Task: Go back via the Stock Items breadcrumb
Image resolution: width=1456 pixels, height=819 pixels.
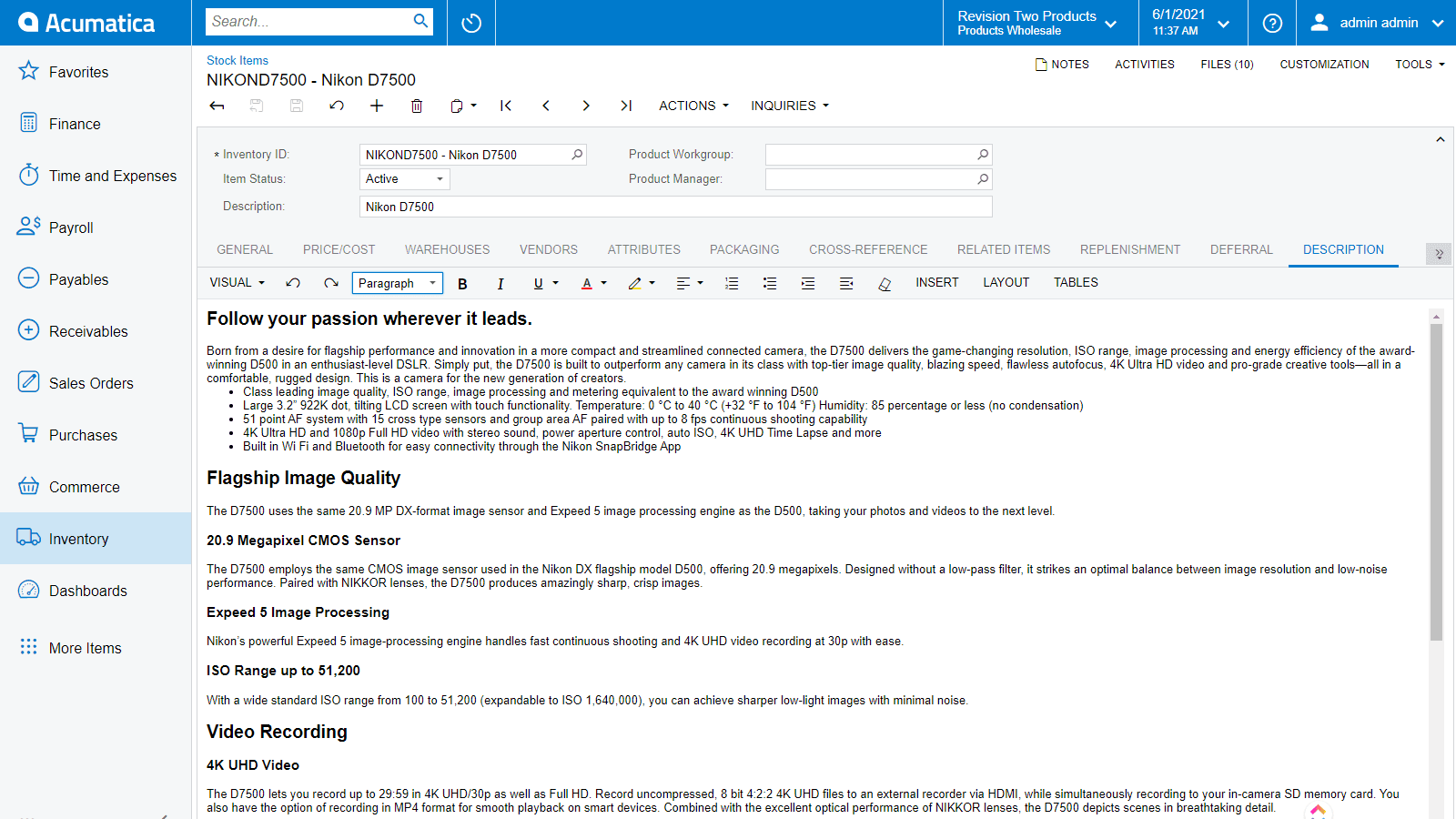Action: (x=237, y=60)
